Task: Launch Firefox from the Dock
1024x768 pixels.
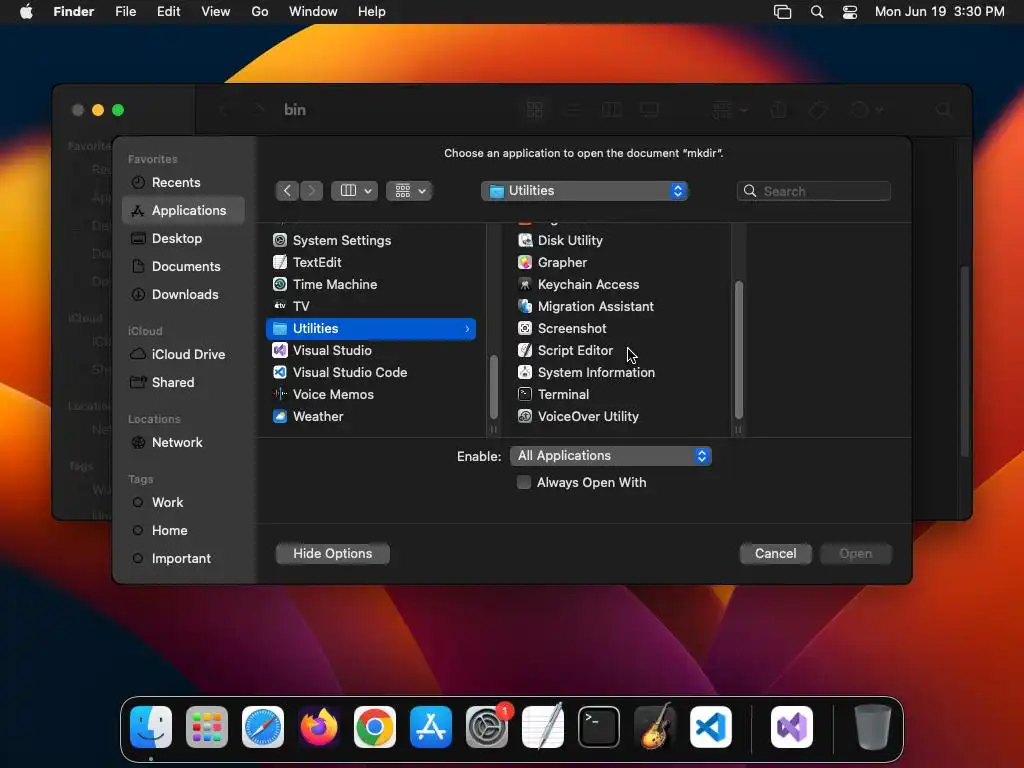Action: [319, 727]
